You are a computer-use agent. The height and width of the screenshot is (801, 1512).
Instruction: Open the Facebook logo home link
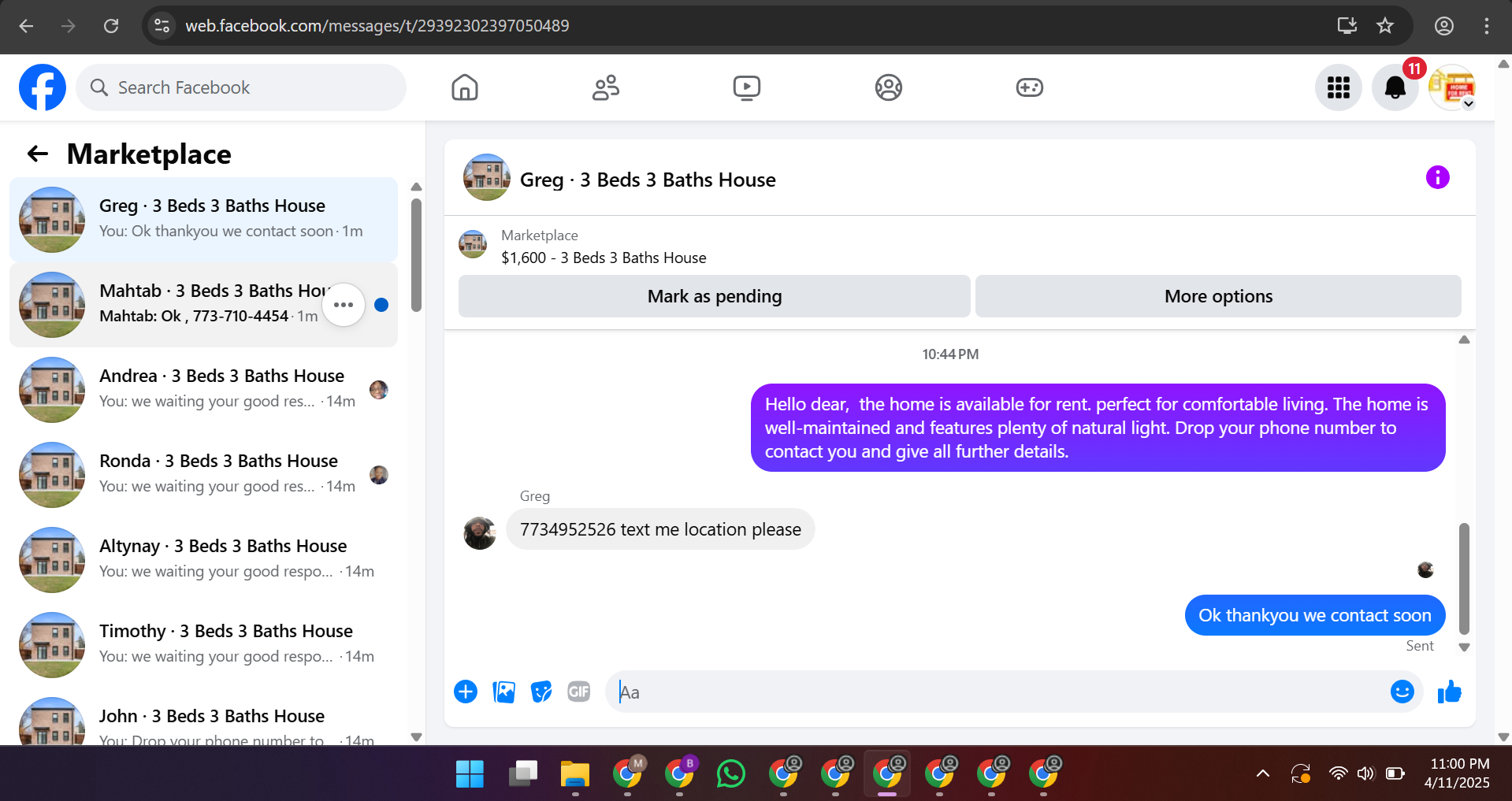coord(43,87)
